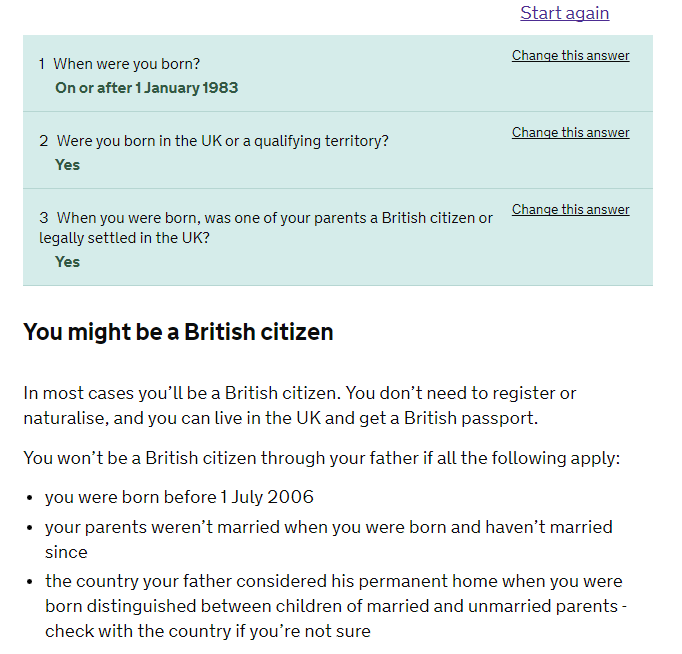The width and height of the screenshot is (682, 654).
Task: Click the bullet 'you were born before 1 July 2006'
Action: [x=179, y=497]
